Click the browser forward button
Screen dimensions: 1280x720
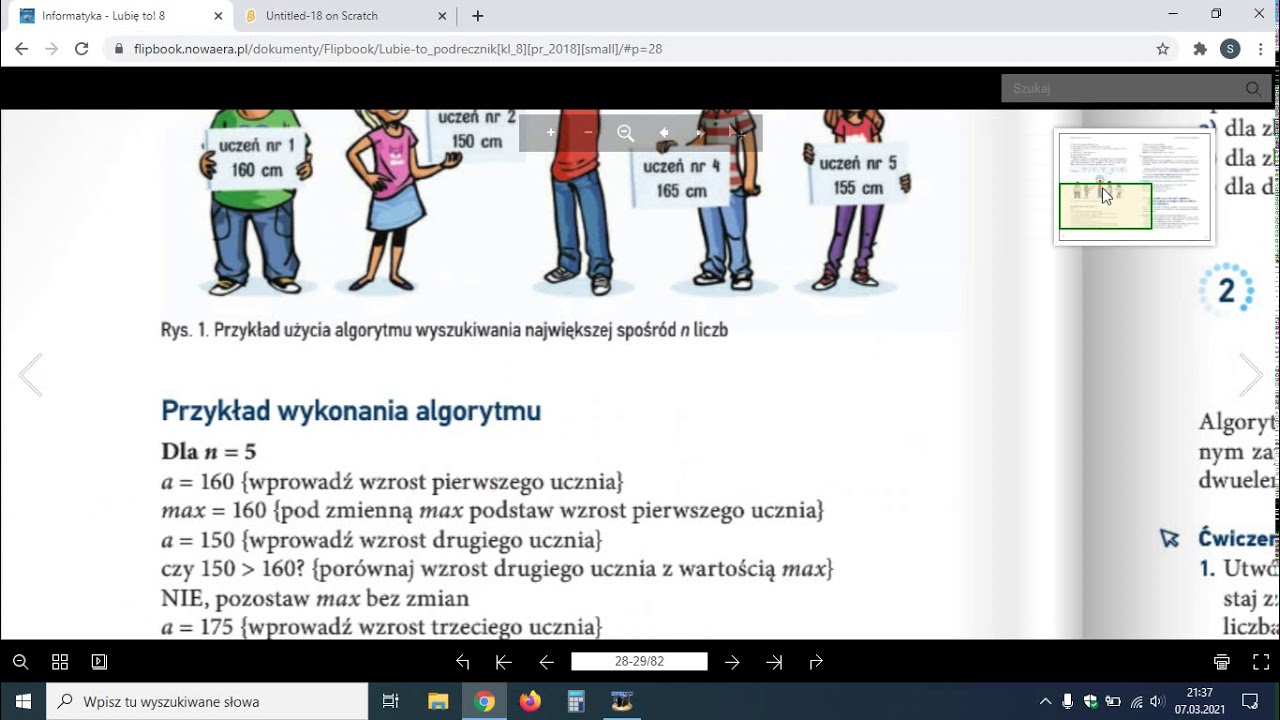[52, 49]
